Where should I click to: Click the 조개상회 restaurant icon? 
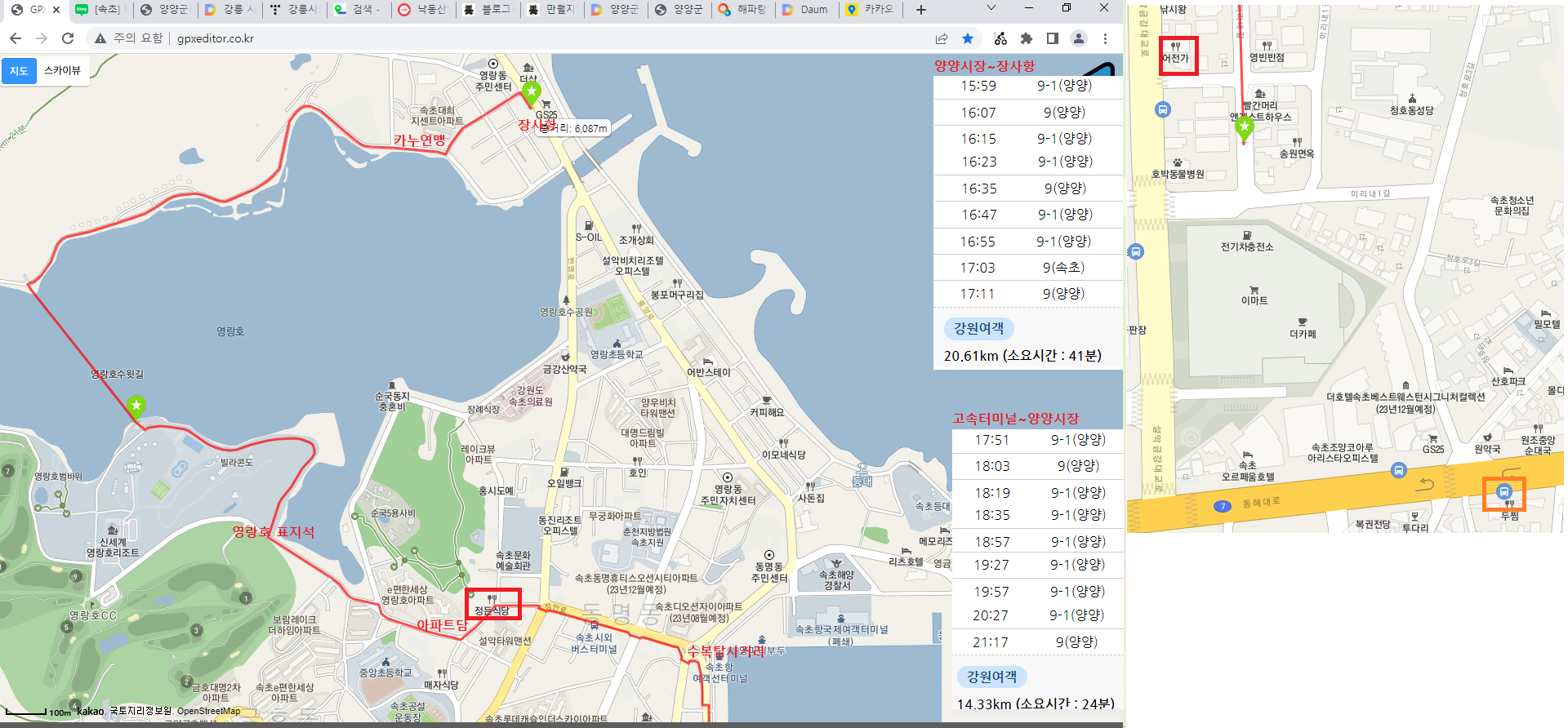pos(636,229)
